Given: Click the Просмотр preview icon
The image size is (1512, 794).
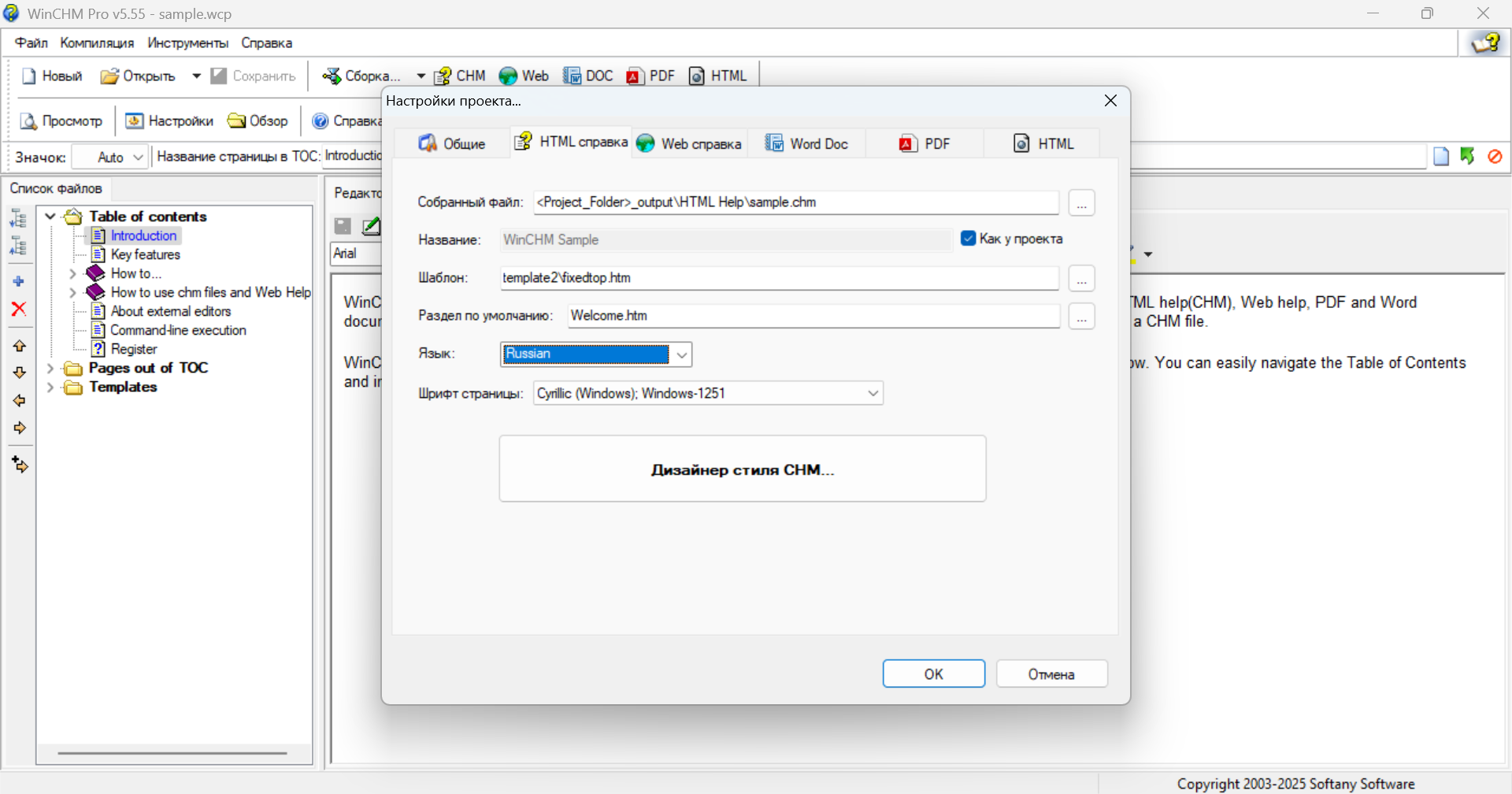Looking at the screenshot, I should [28, 121].
